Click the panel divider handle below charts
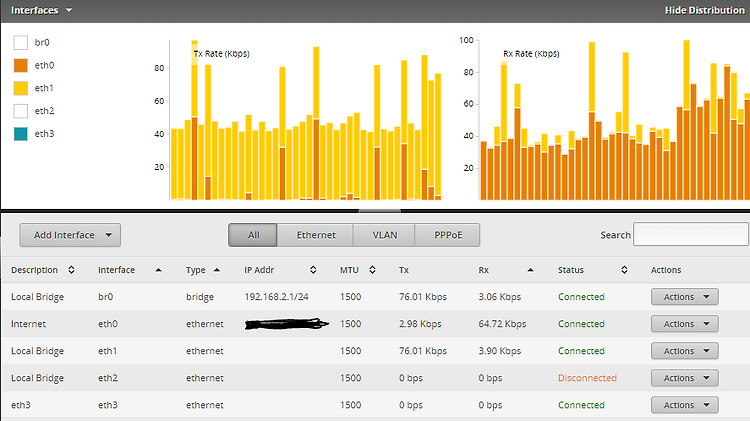The height and width of the screenshot is (421, 750). (380, 210)
